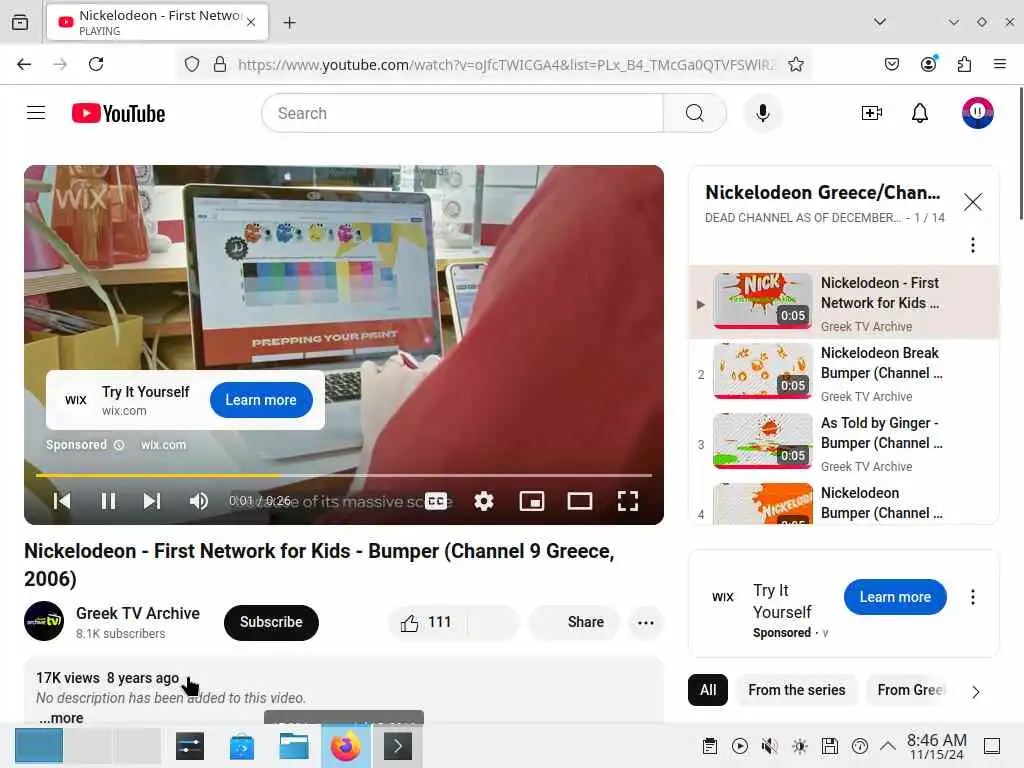Reload the page
1024x768 pixels.
click(x=96, y=64)
